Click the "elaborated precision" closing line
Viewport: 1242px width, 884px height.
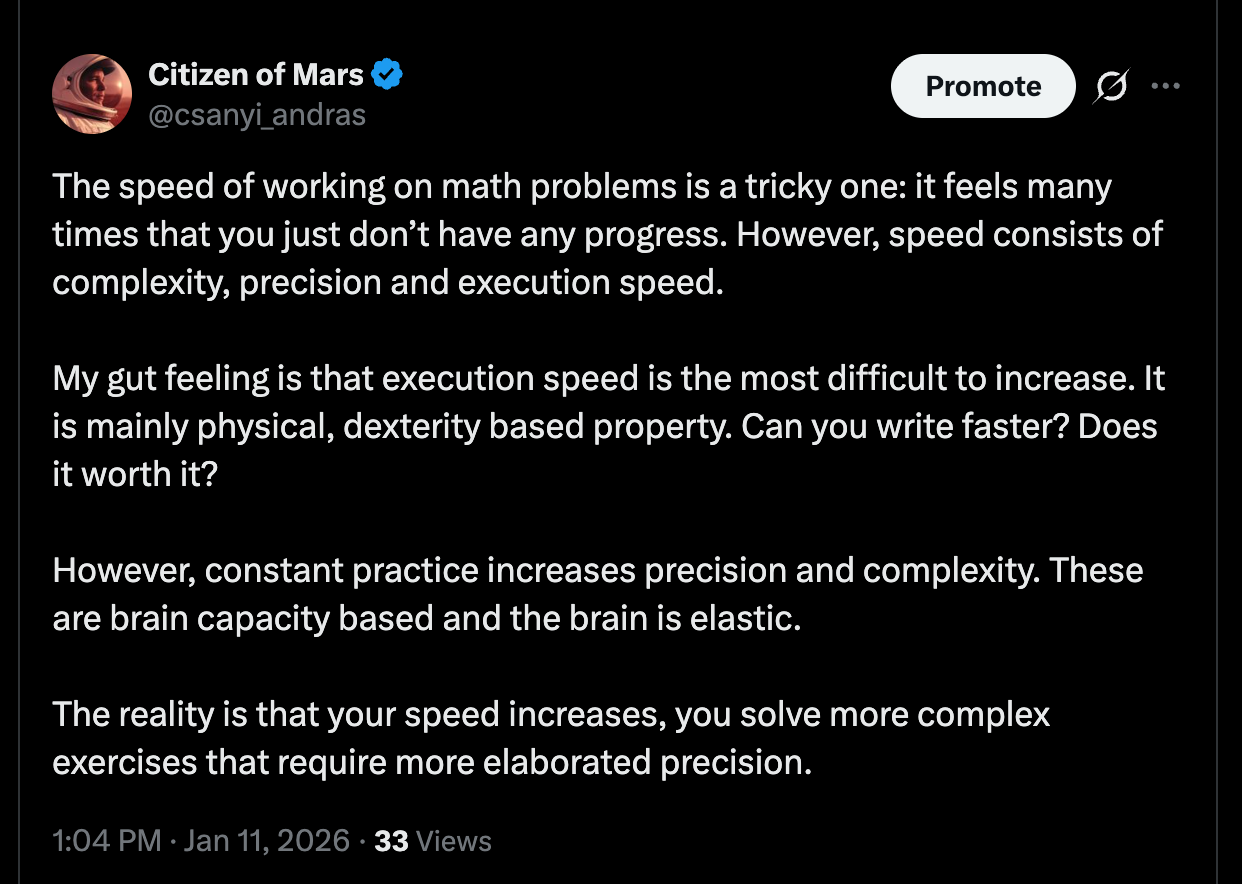[431, 763]
